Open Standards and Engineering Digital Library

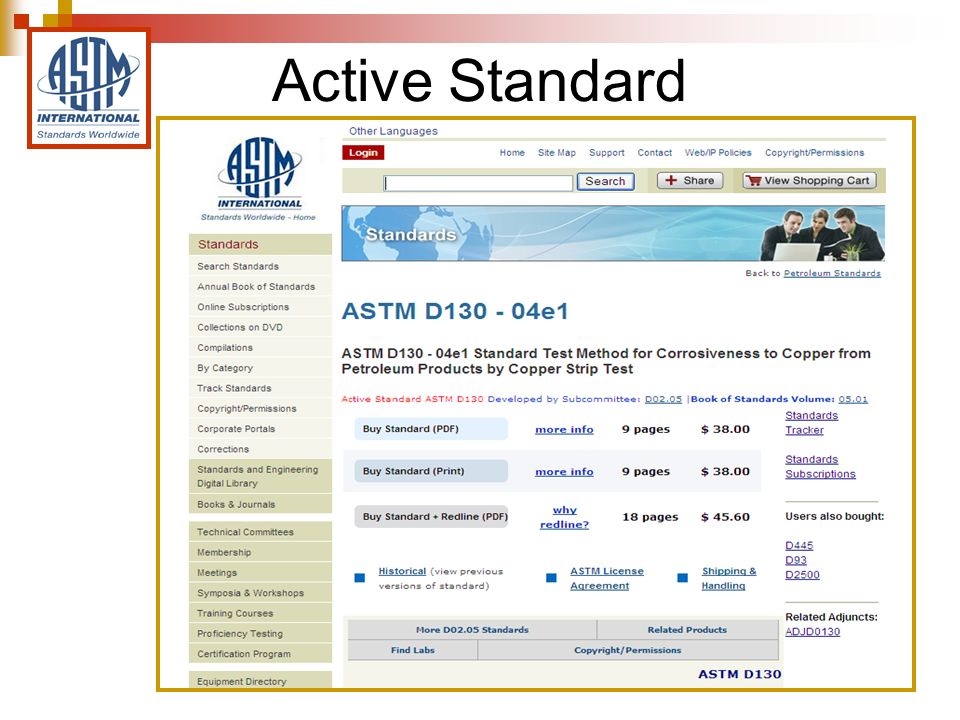(x=260, y=476)
